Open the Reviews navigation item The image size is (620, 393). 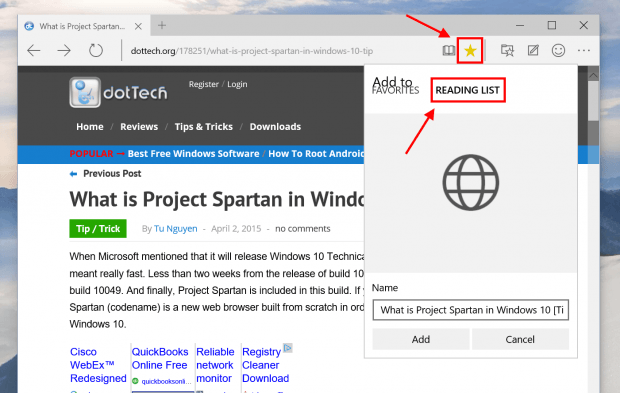point(139,127)
